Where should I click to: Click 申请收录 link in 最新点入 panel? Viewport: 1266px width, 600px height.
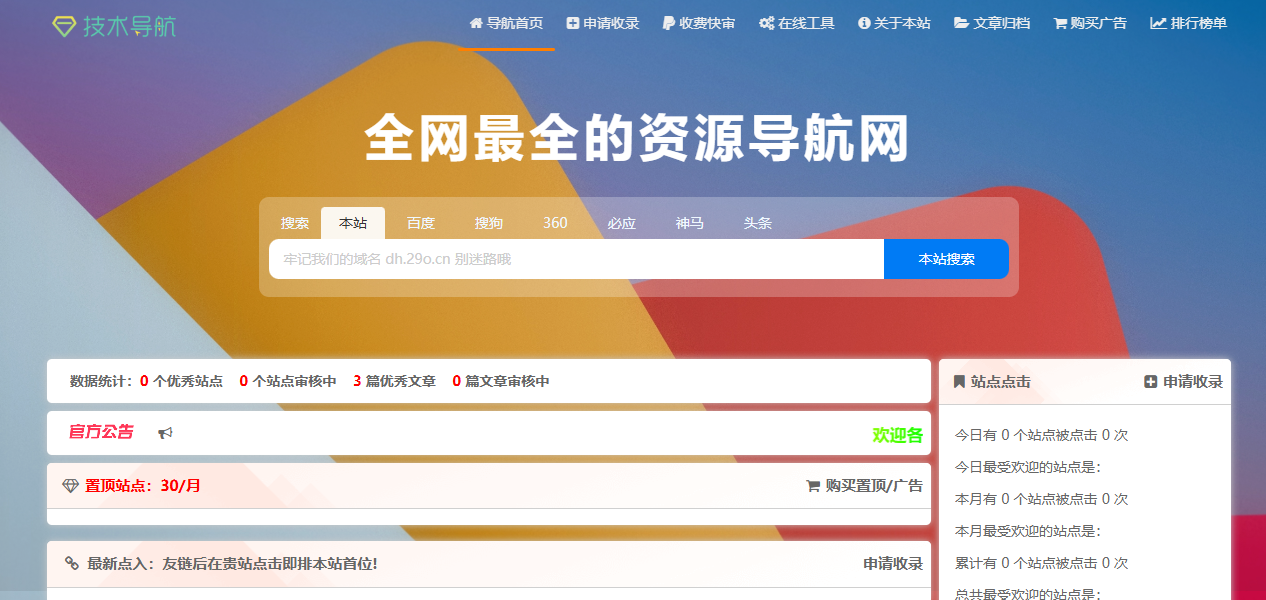pos(893,564)
